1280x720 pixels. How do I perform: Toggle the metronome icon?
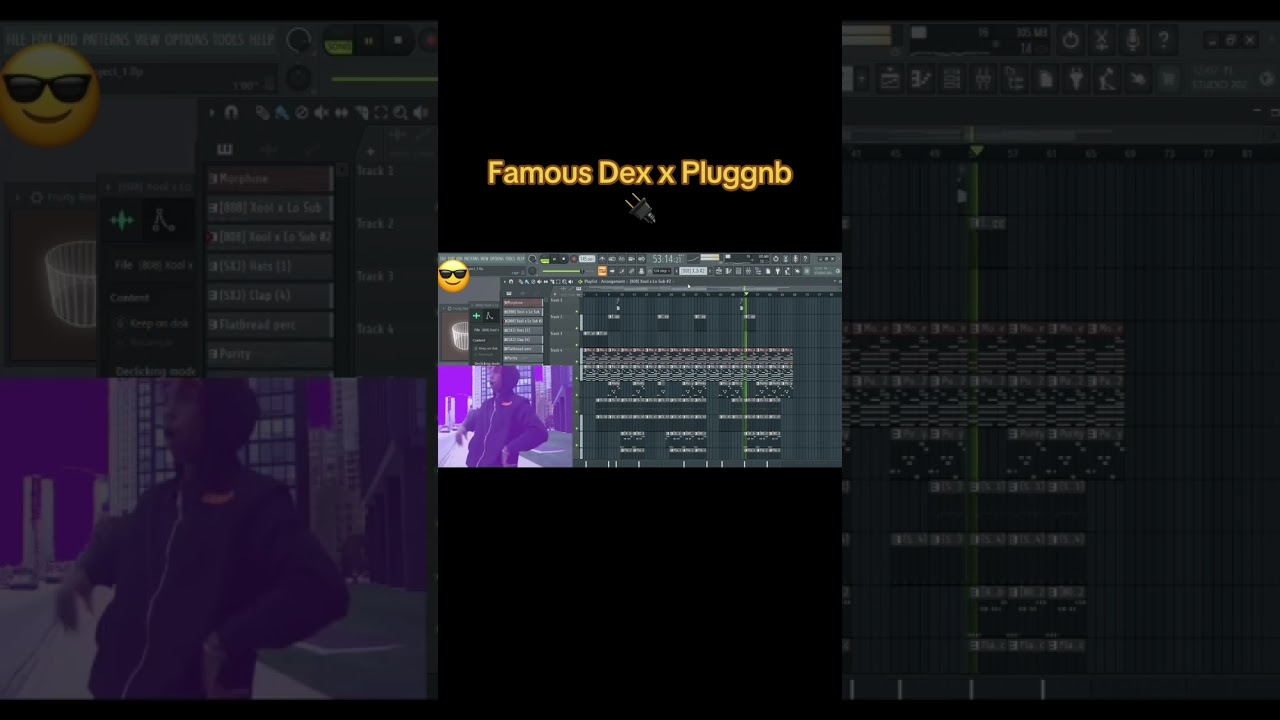click(x=602, y=259)
